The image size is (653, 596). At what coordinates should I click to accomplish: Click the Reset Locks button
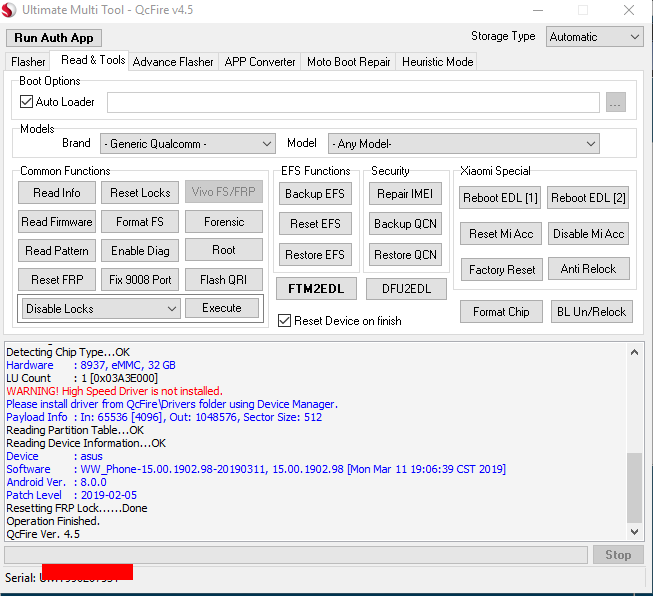click(140, 193)
